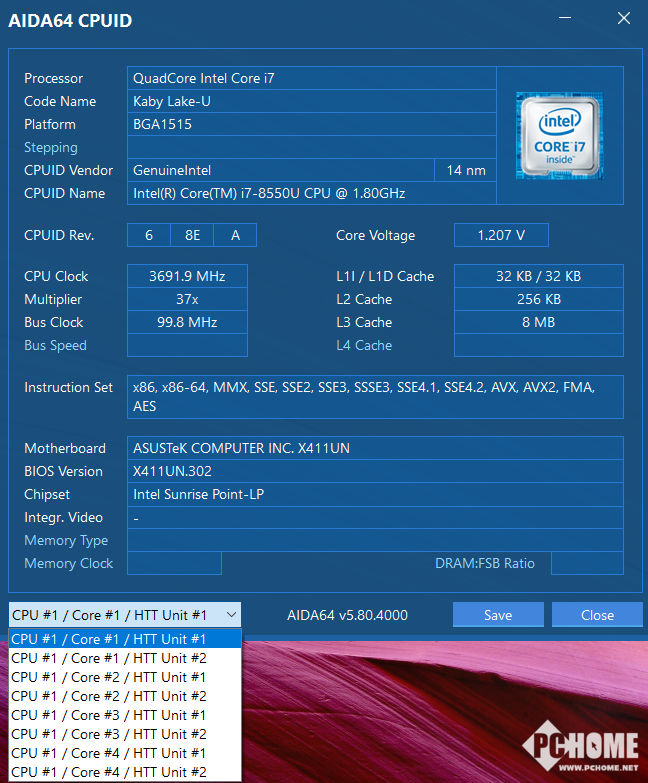Select CPU #1 / Core #4 / HTT Unit #2

[125, 772]
